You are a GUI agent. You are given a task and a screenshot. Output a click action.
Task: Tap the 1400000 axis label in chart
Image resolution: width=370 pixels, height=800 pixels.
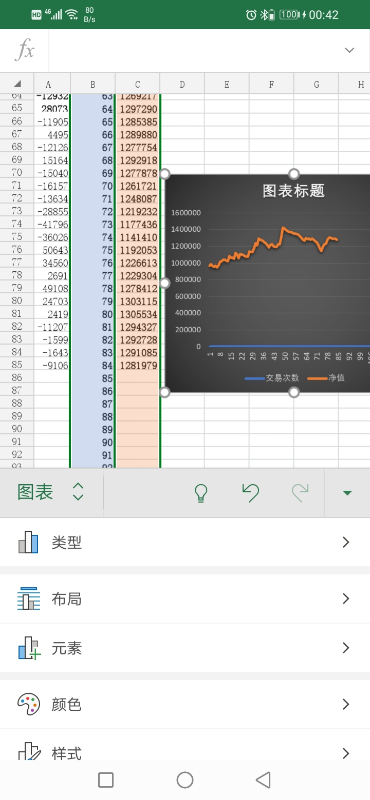click(x=186, y=230)
